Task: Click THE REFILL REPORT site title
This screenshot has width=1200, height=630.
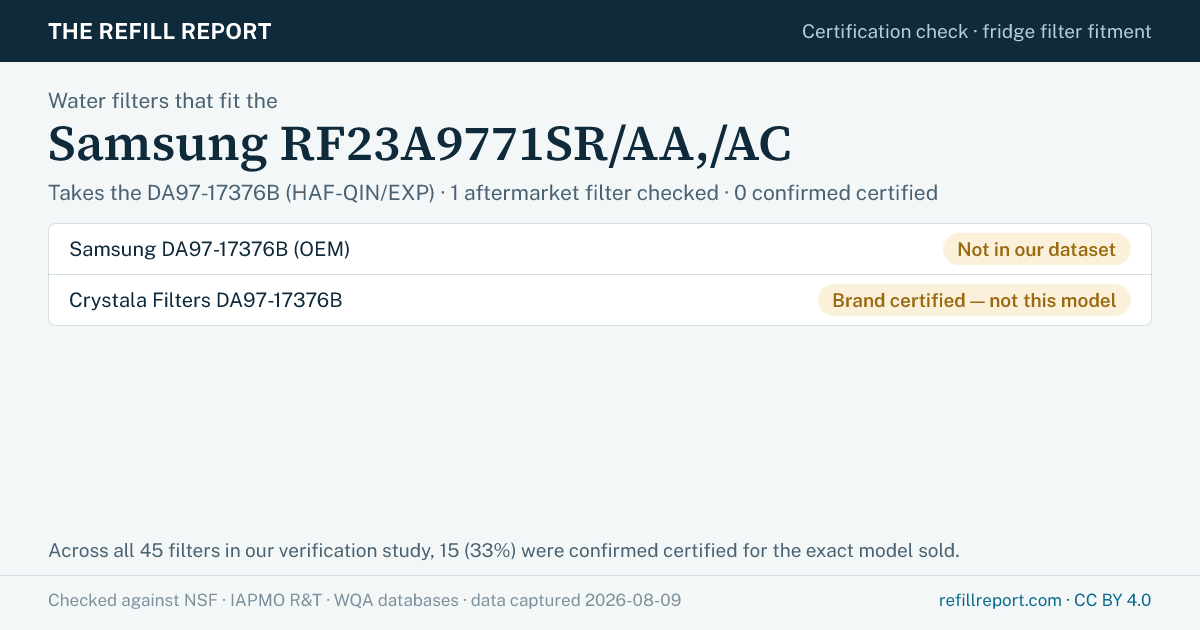Action: point(160,31)
